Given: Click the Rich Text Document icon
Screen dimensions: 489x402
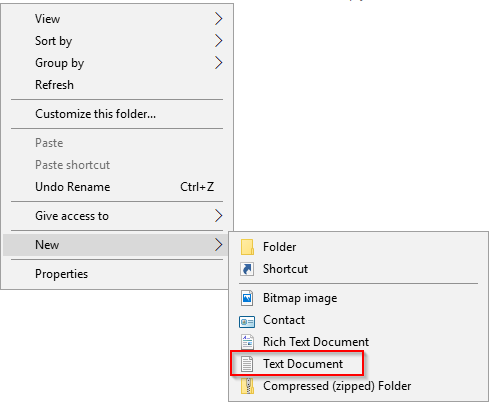Looking at the screenshot, I should [x=247, y=342].
